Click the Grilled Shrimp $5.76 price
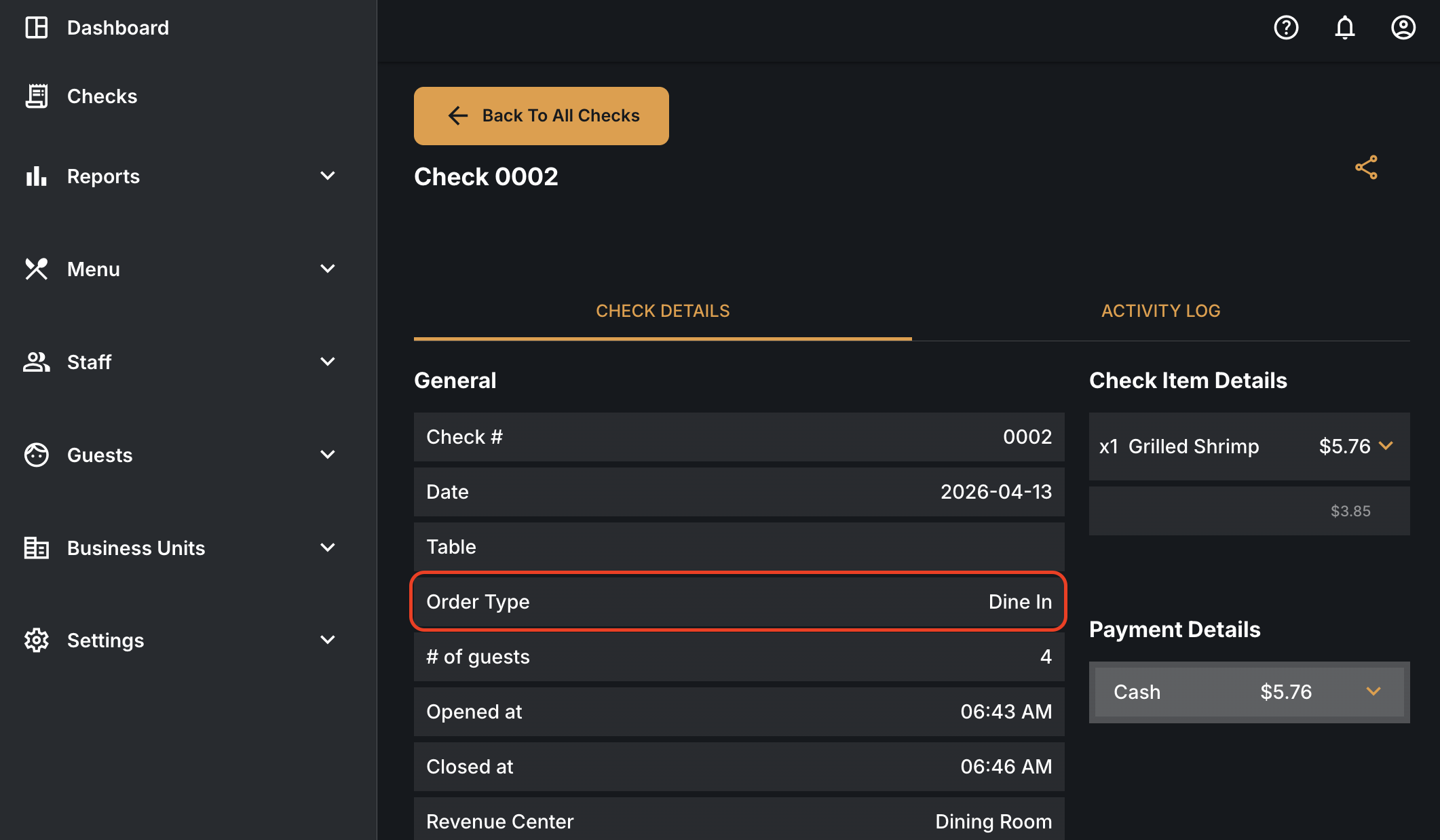Viewport: 1440px width, 840px height. point(1344,446)
